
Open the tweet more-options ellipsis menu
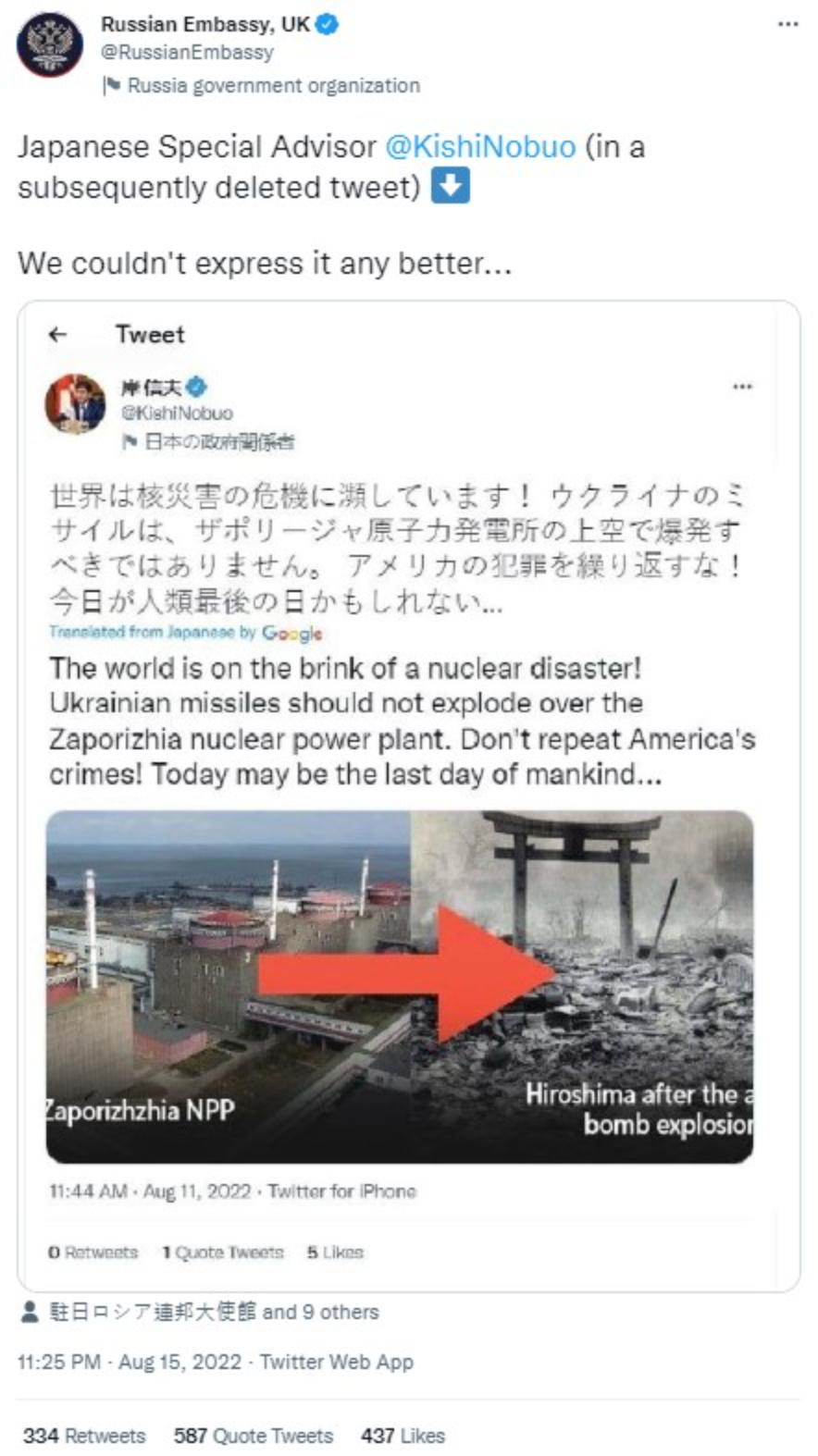pos(787,24)
